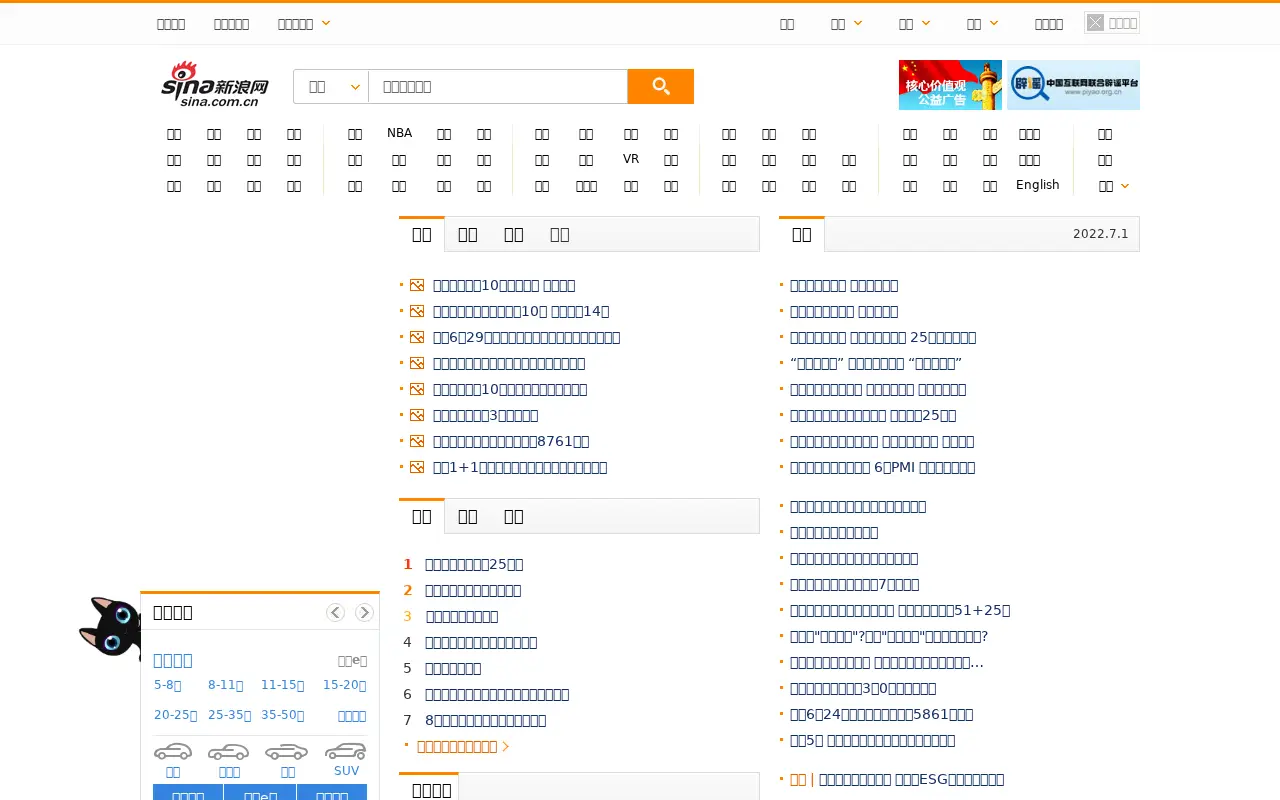The image size is (1280, 800).
Task: Click the orange magnifier search button
Action: click(660, 86)
